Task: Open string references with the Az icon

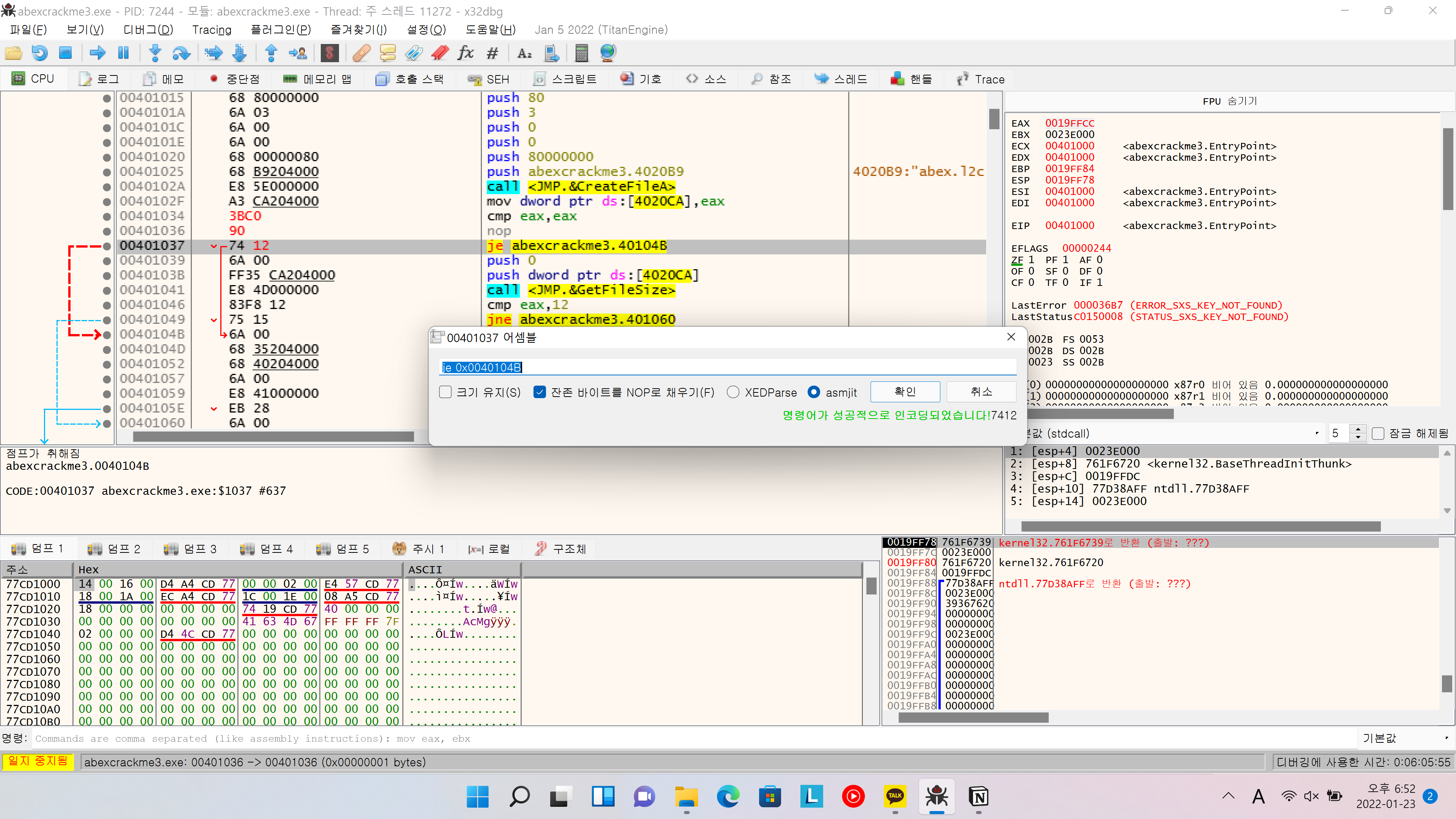Action: tap(524, 54)
